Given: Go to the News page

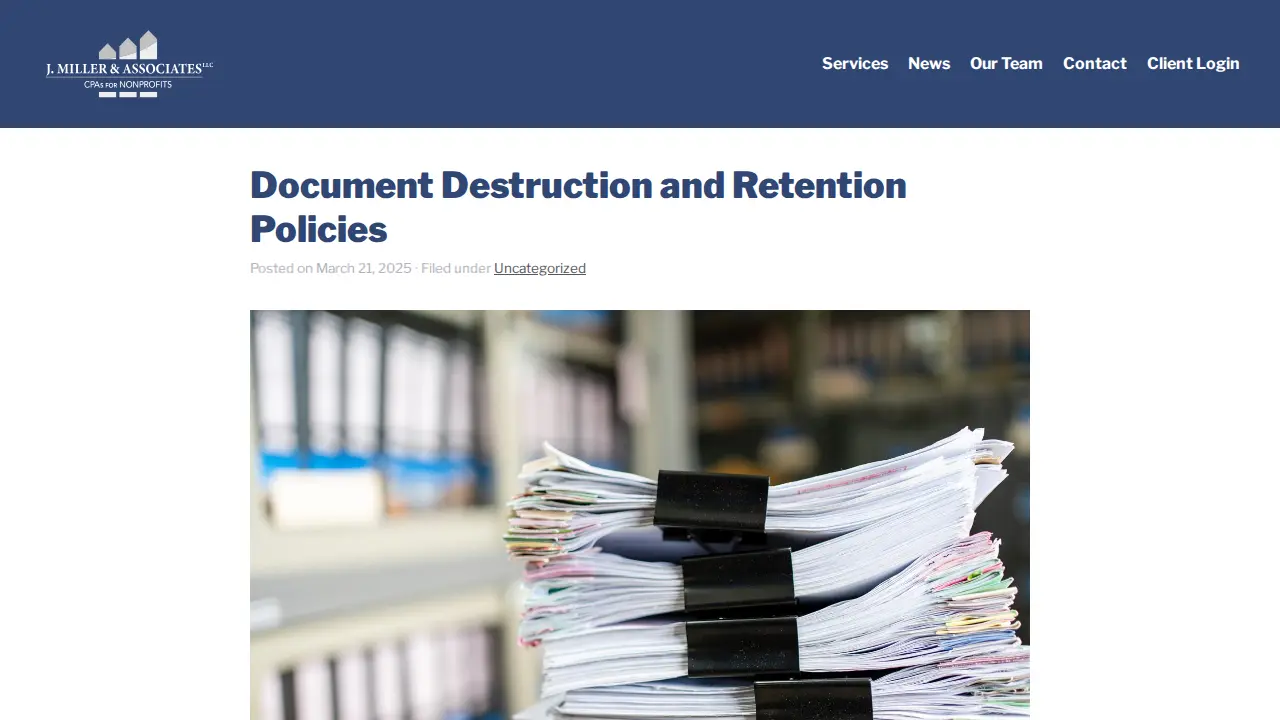Looking at the screenshot, I should coord(929,63).
